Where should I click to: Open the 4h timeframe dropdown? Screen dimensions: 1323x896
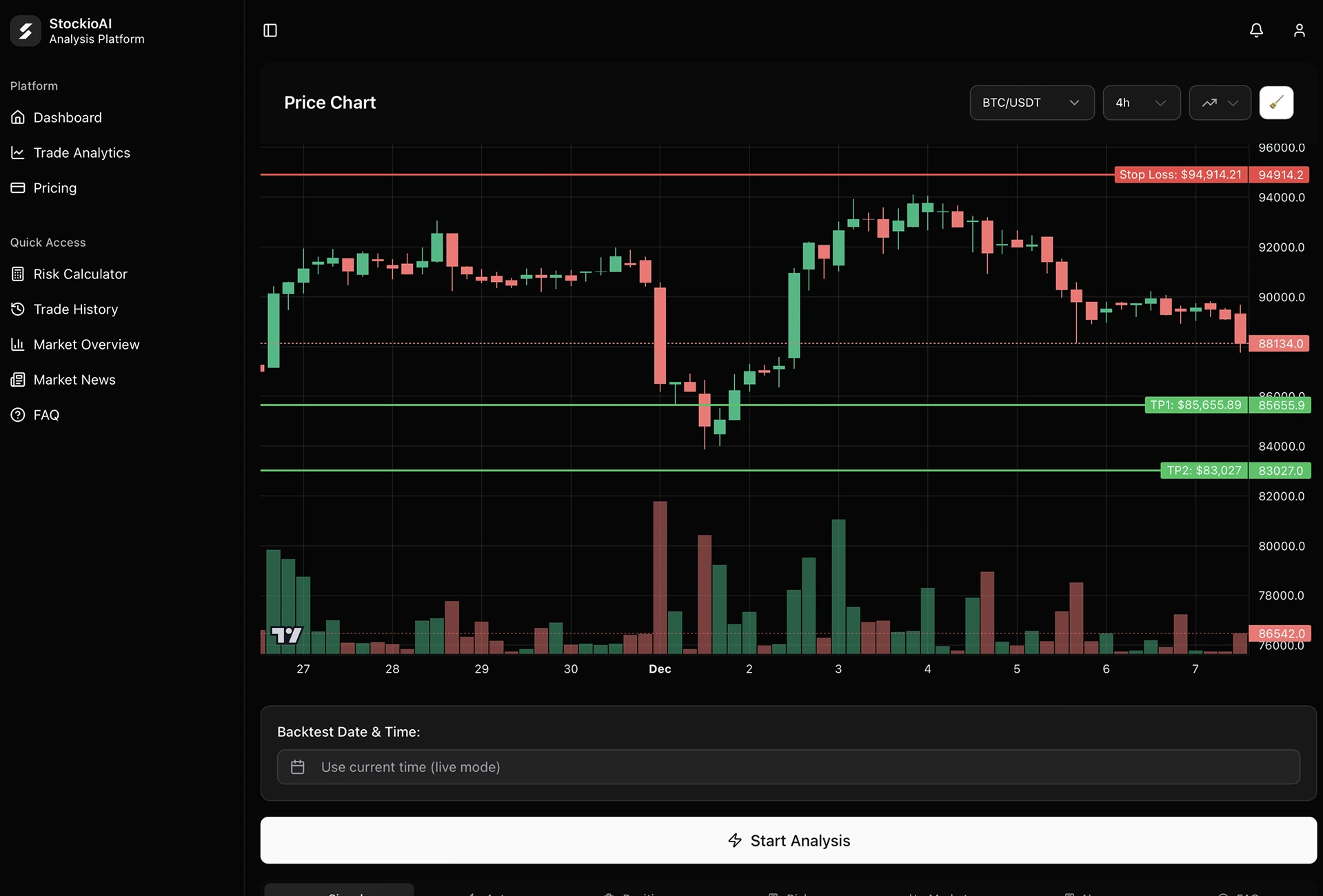tap(1141, 102)
